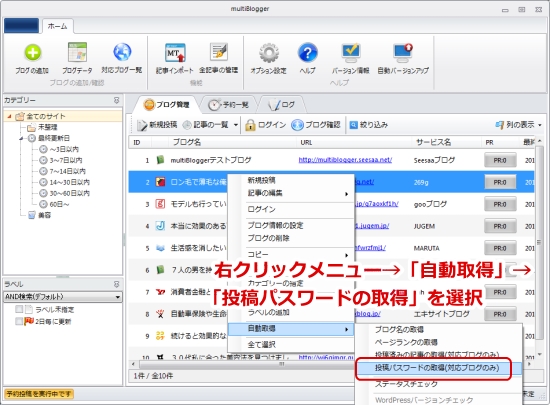Screen dimensions: 550x405
Task: Check the 2日毎に更新 label checkbox
Action: pos(19,321)
